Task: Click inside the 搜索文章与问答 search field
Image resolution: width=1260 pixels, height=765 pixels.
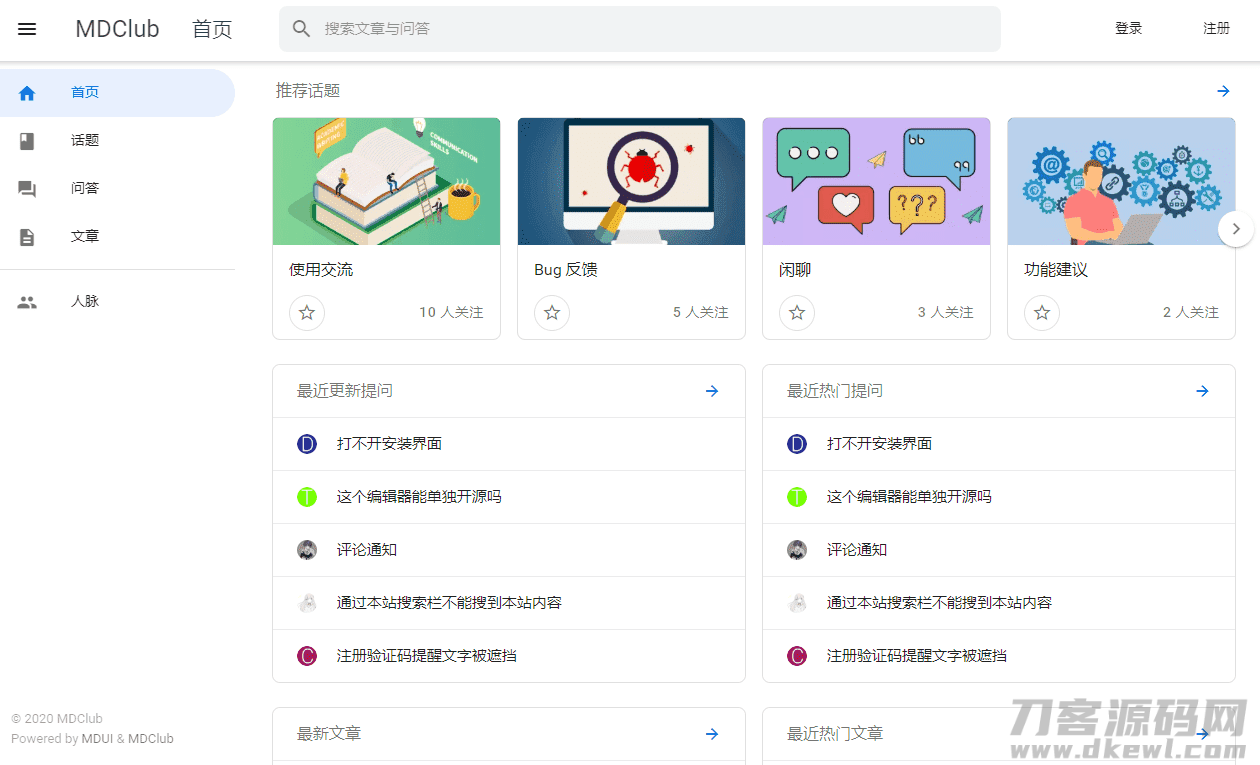Action: 640,28
